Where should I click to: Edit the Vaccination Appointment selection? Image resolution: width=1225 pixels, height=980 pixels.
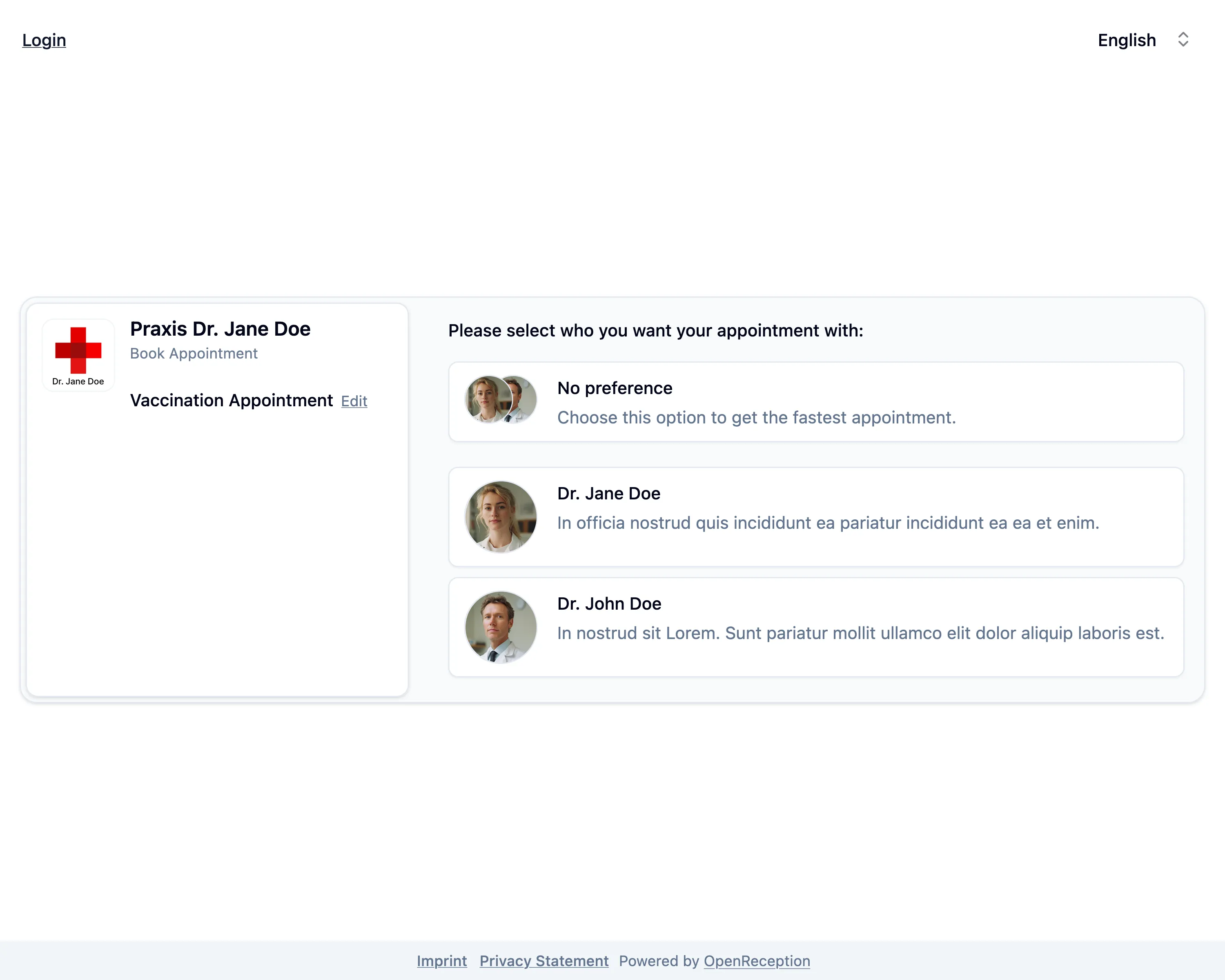point(354,402)
